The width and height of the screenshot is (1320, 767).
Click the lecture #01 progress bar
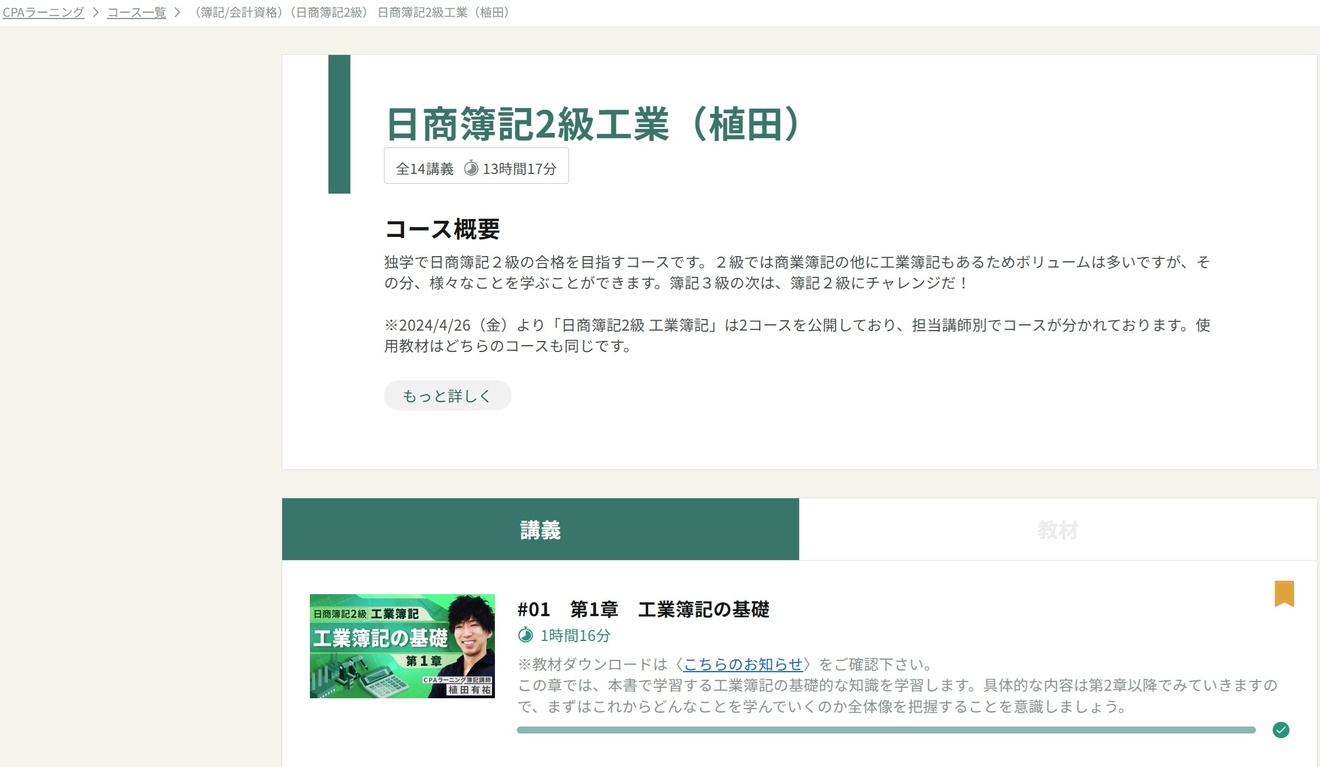(x=886, y=730)
